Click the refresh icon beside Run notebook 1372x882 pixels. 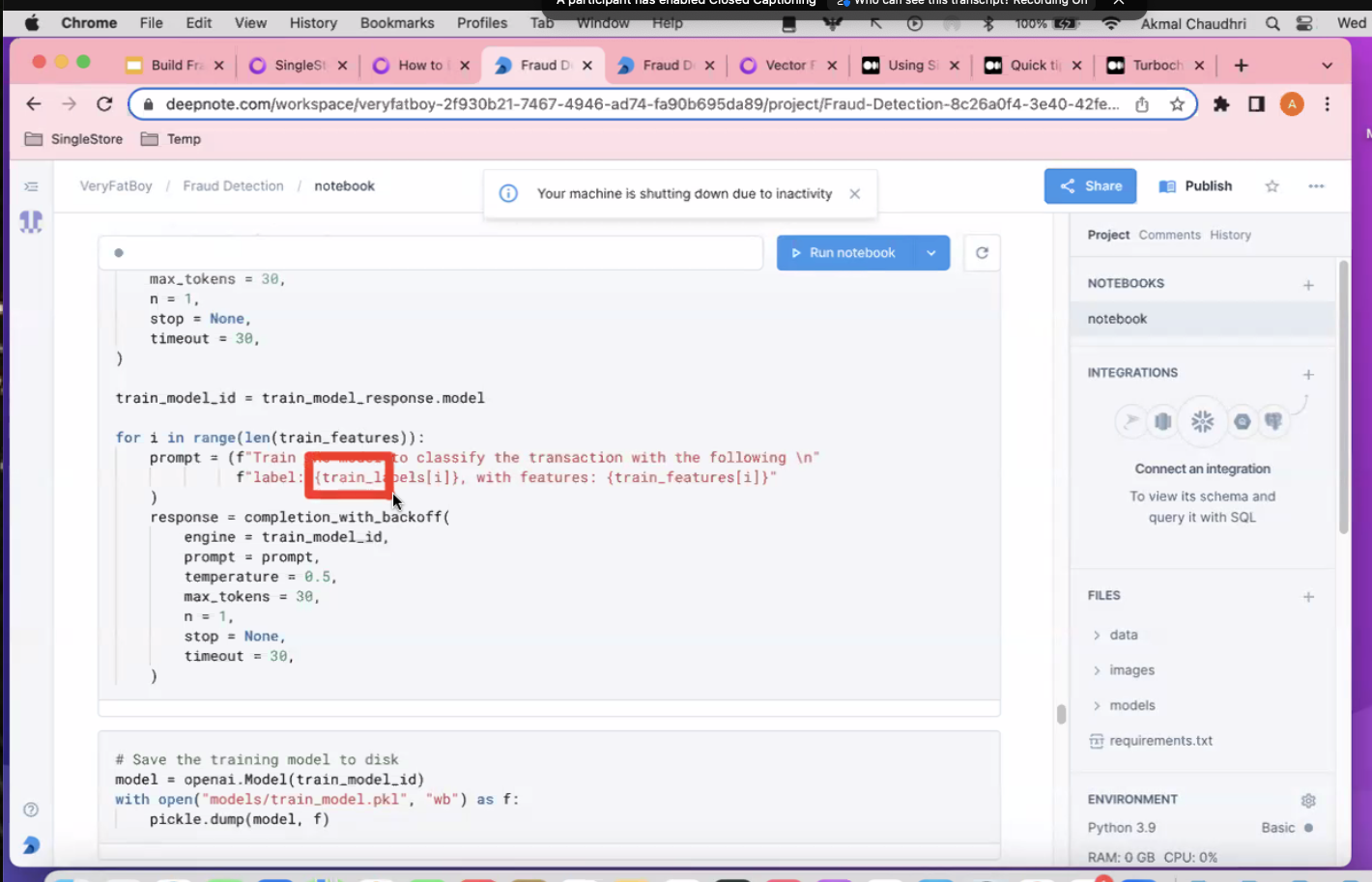pyautogui.click(x=982, y=253)
